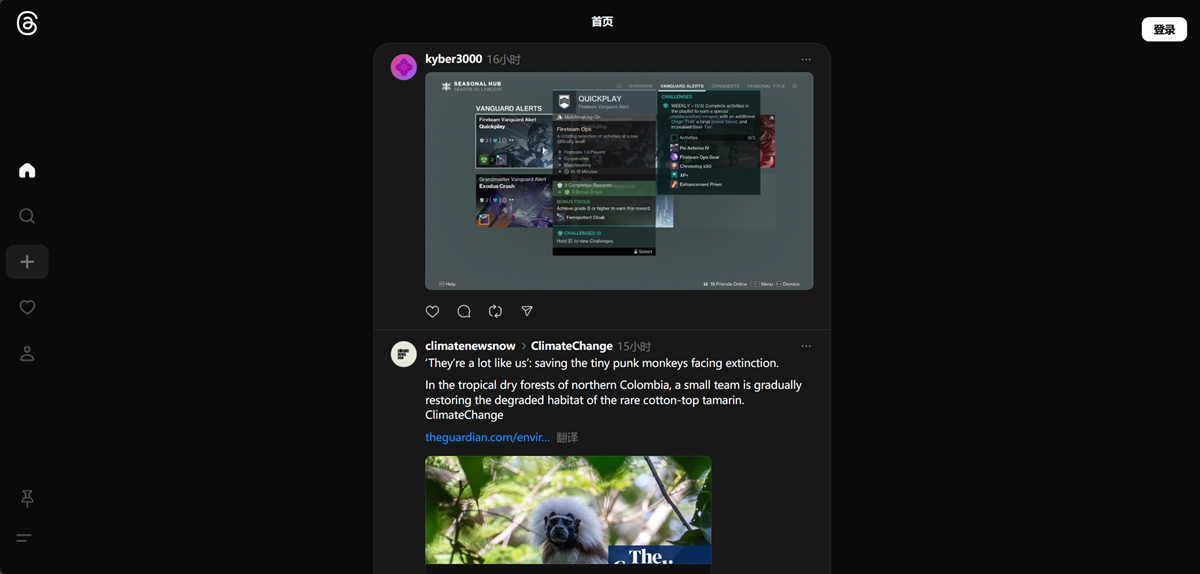Share kyber3000's post via send icon
This screenshot has height=574, width=1200.
(x=527, y=312)
